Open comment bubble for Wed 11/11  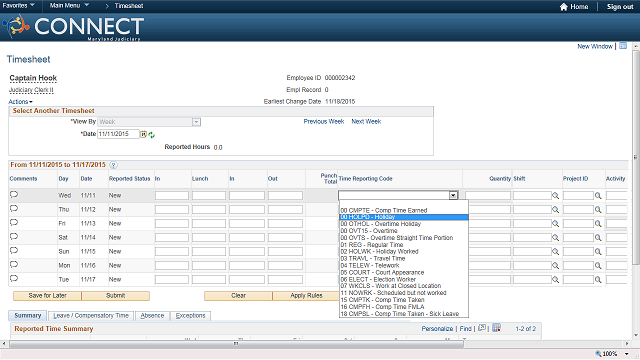(14, 195)
